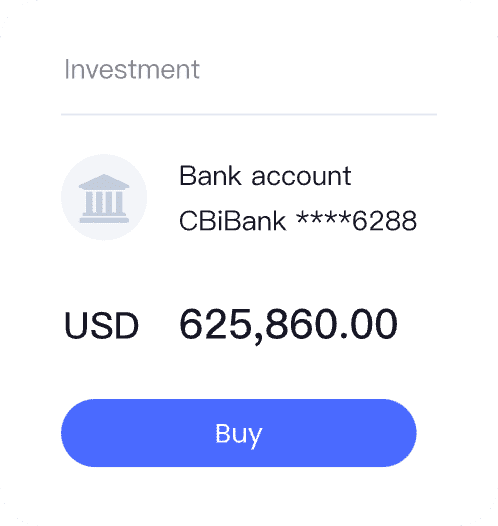The image size is (498, 526).
Task: Click the bank building icon
Action: [104, 198]
